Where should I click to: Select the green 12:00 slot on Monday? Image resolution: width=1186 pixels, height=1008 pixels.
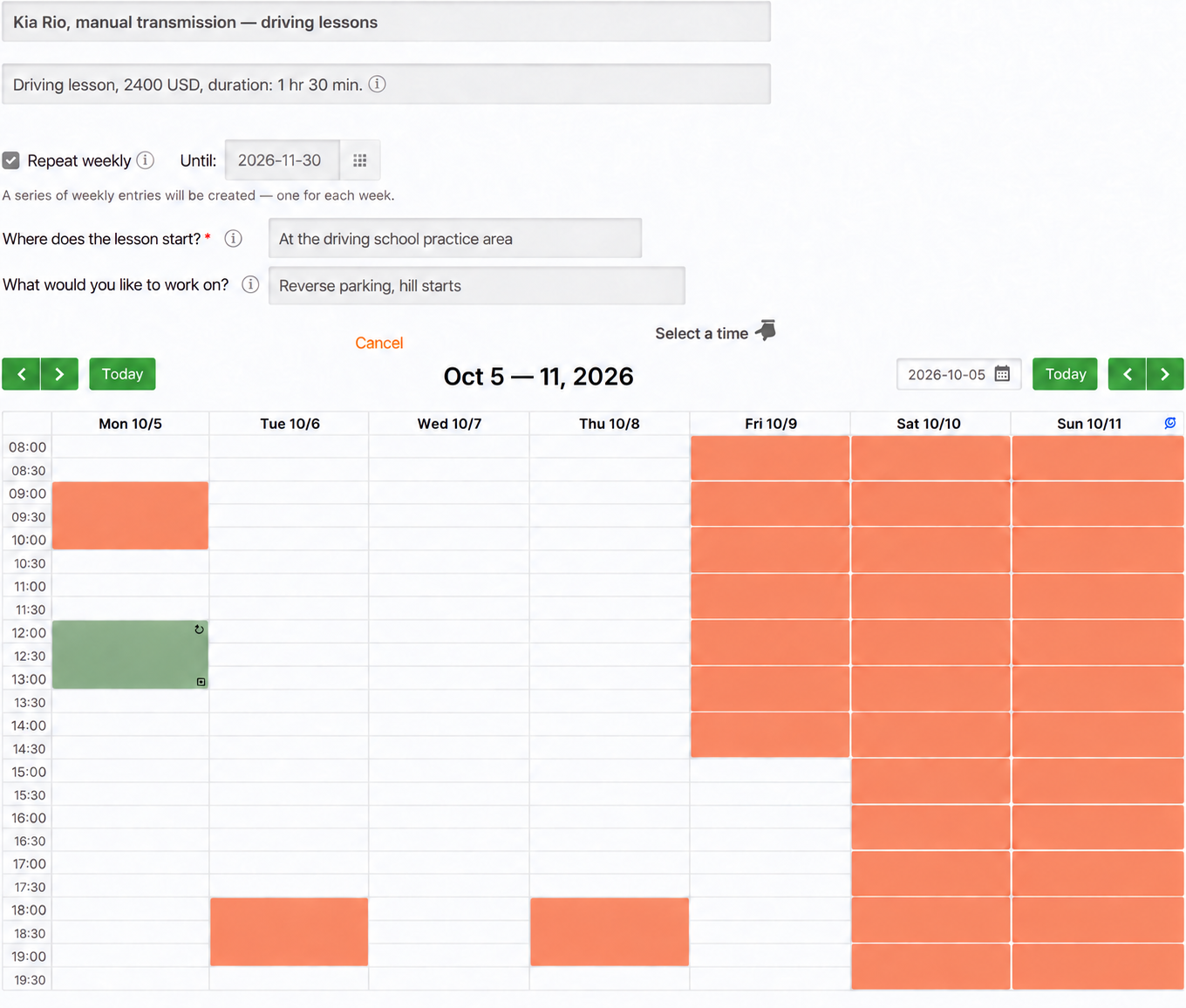point(131,655)
